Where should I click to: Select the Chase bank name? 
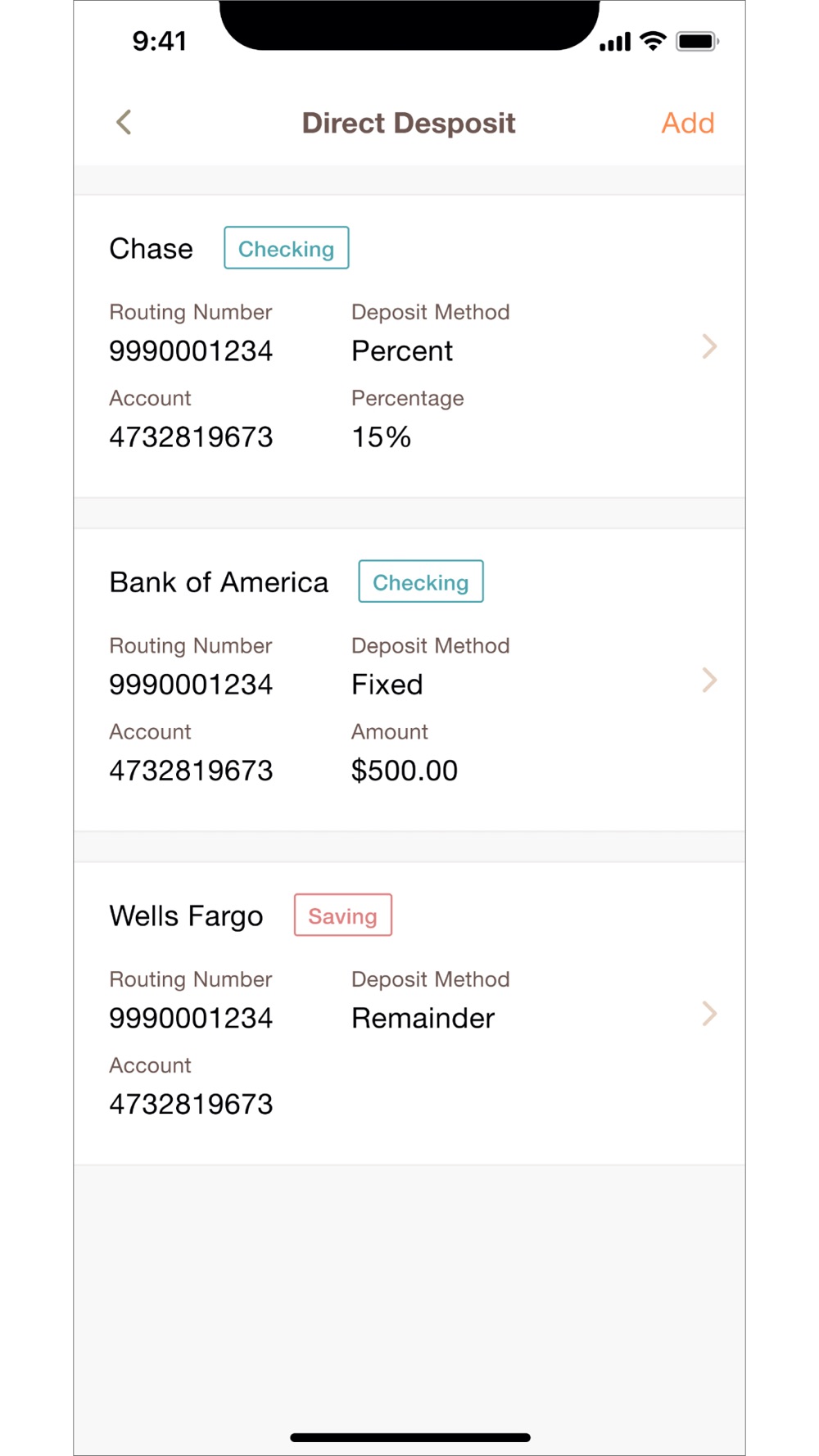(152, 249)
